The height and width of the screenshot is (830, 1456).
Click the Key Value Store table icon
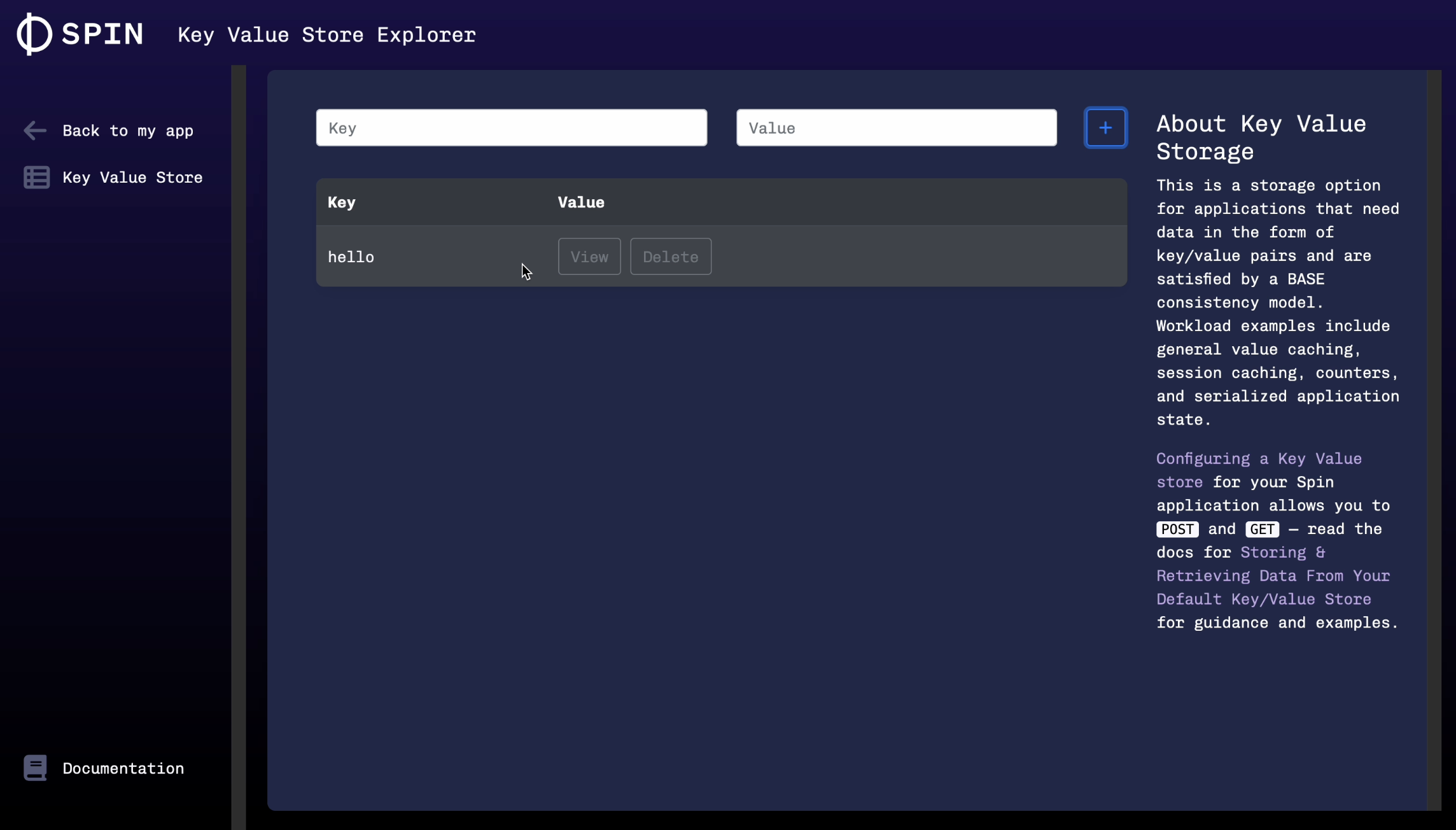(36, 178)
